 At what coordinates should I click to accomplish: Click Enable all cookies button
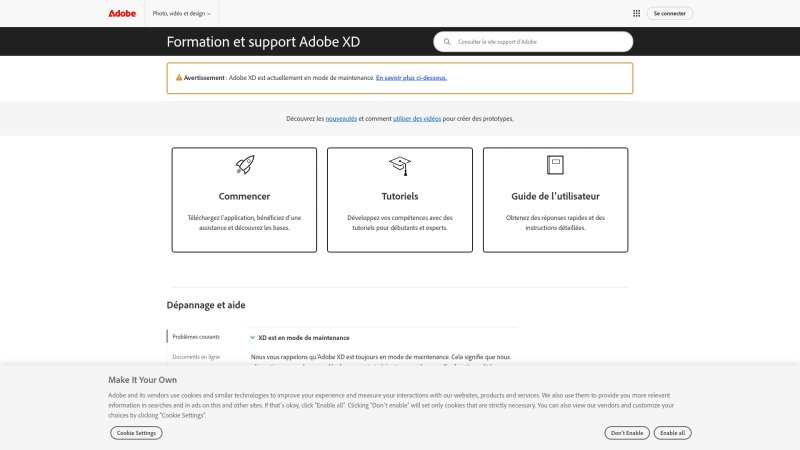(672, 433)
